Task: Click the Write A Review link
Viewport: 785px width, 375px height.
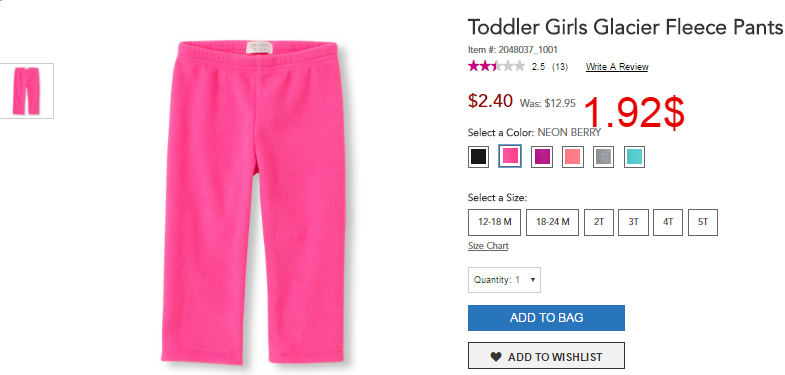Action: 617,67
